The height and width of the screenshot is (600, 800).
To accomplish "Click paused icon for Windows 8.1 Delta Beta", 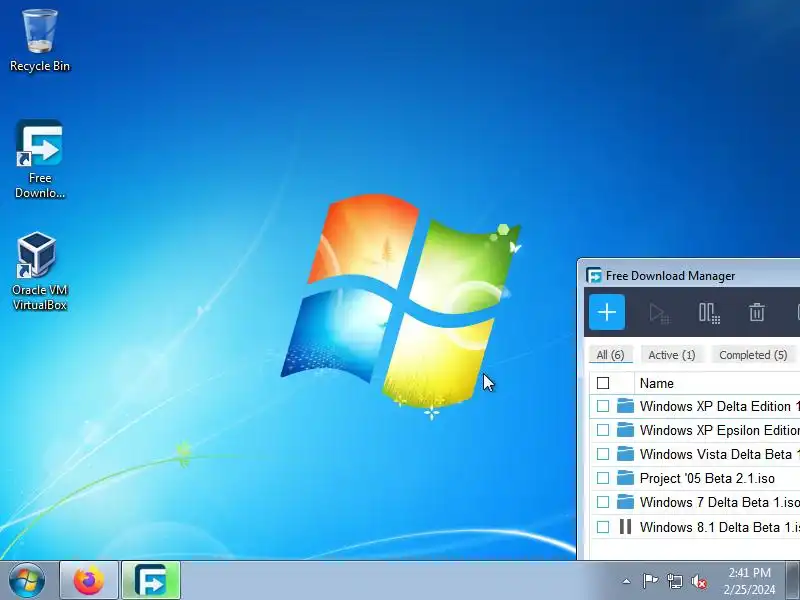I will click(x=625, y=526).
